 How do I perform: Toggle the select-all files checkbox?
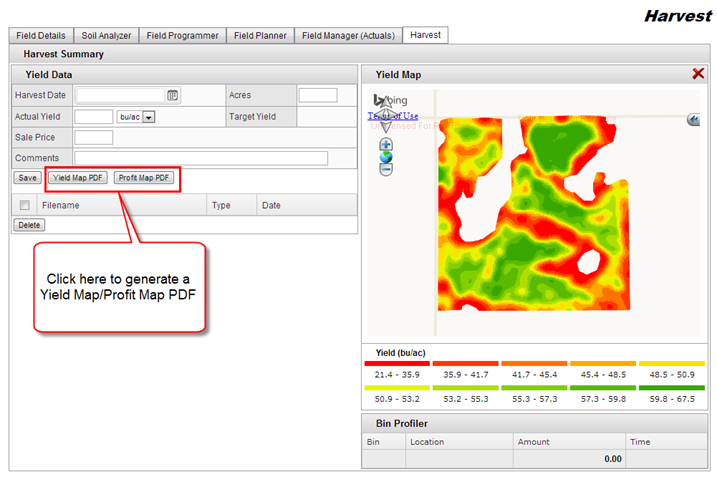(25, 205)
